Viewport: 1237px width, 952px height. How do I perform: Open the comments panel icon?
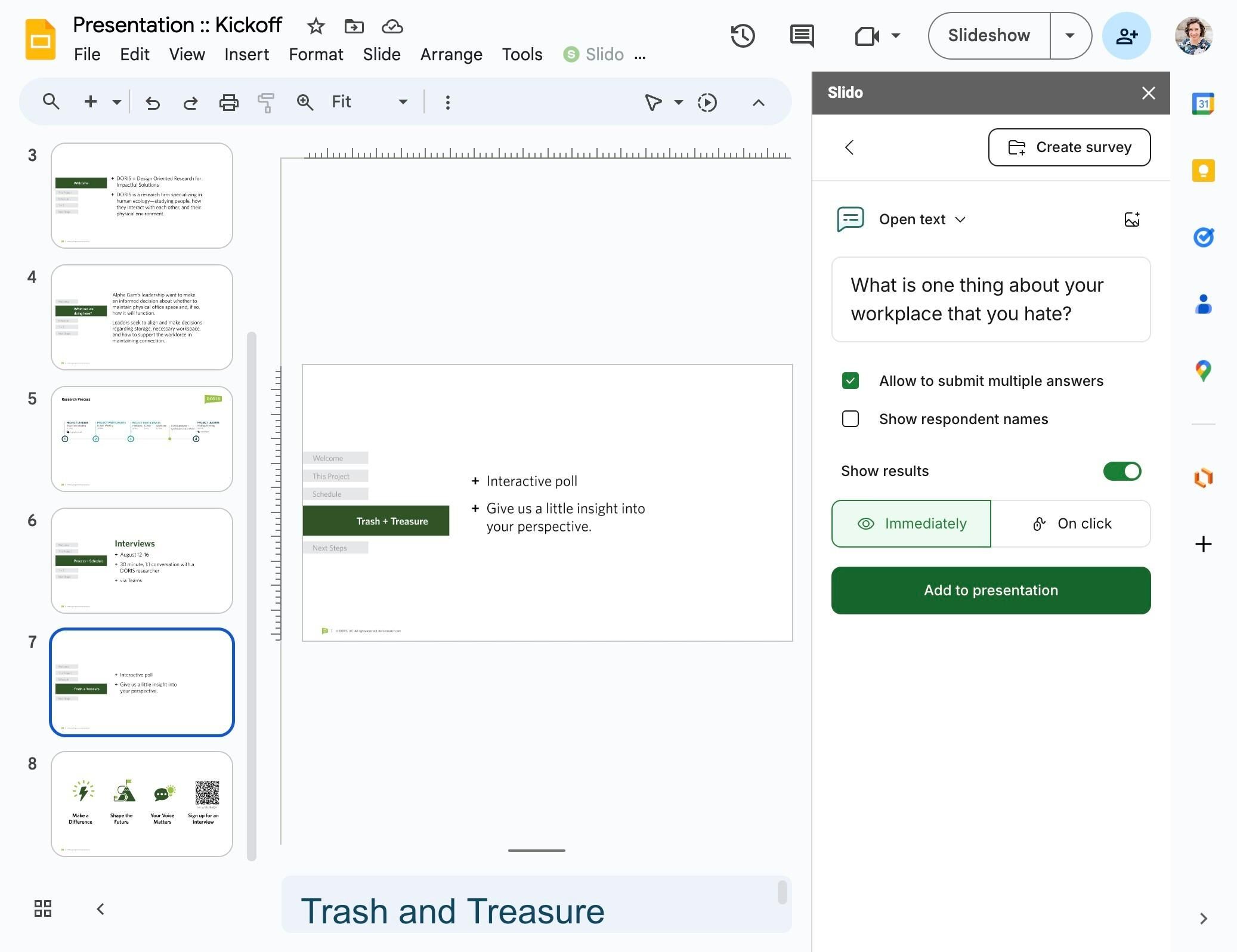tap(802, 36)
